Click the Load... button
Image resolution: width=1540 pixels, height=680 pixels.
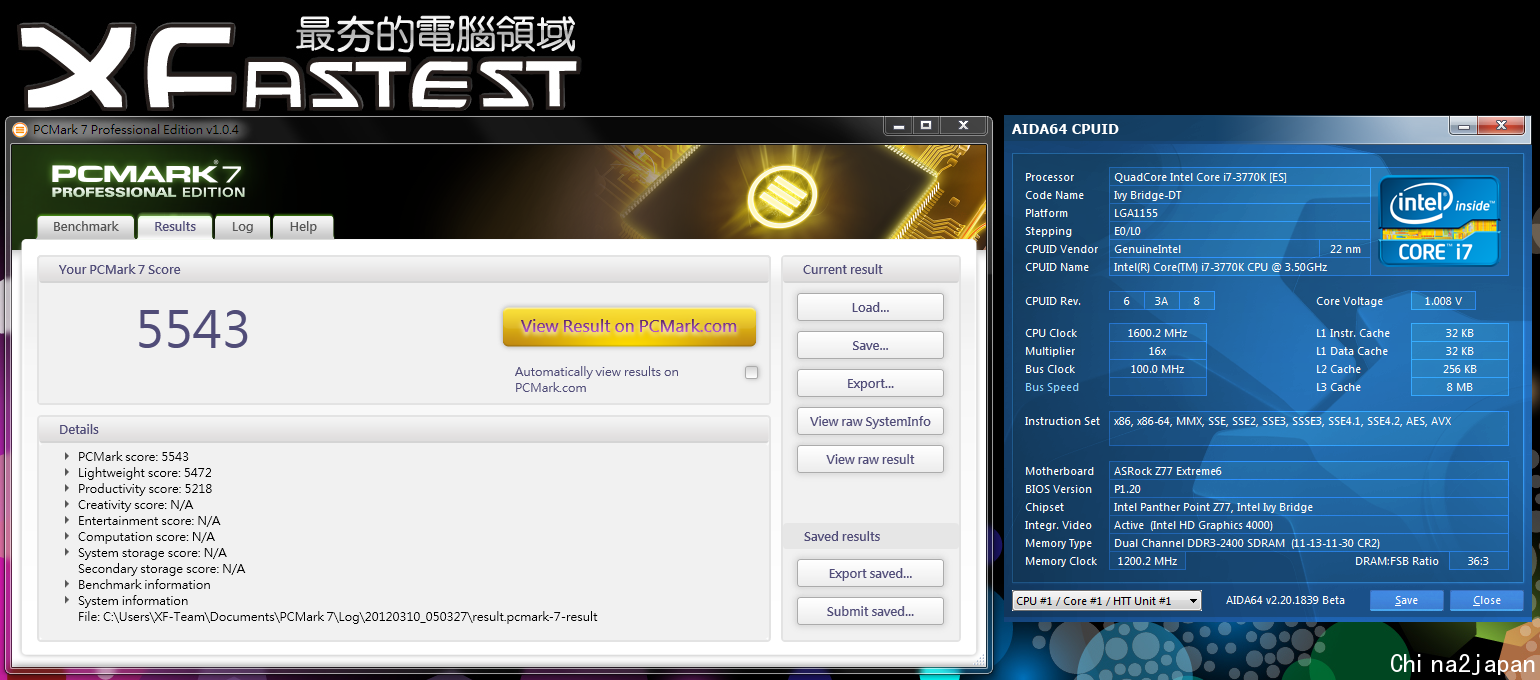tap(870, 307)
